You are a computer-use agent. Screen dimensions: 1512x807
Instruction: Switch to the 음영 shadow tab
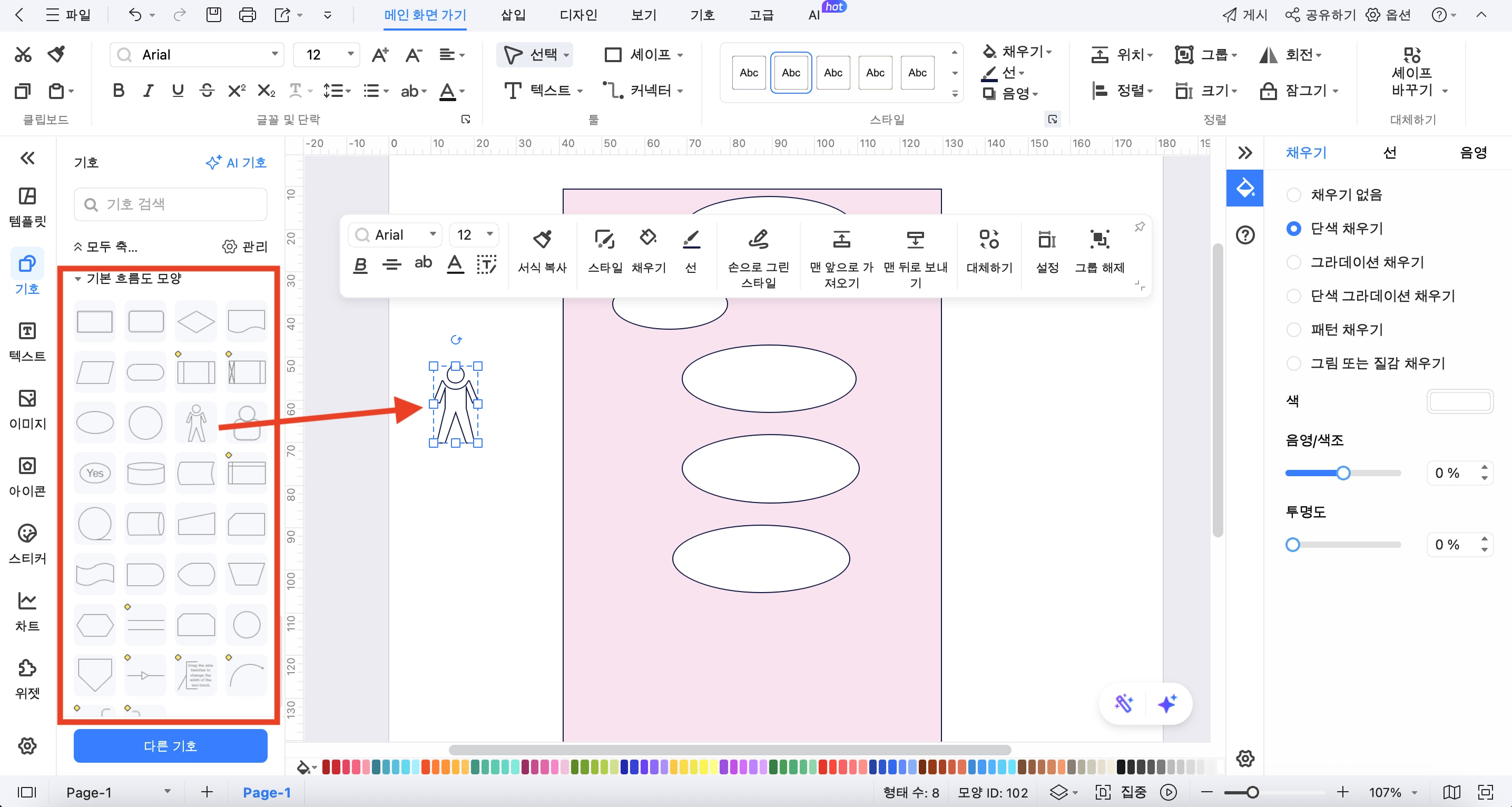pos(1472,153)
